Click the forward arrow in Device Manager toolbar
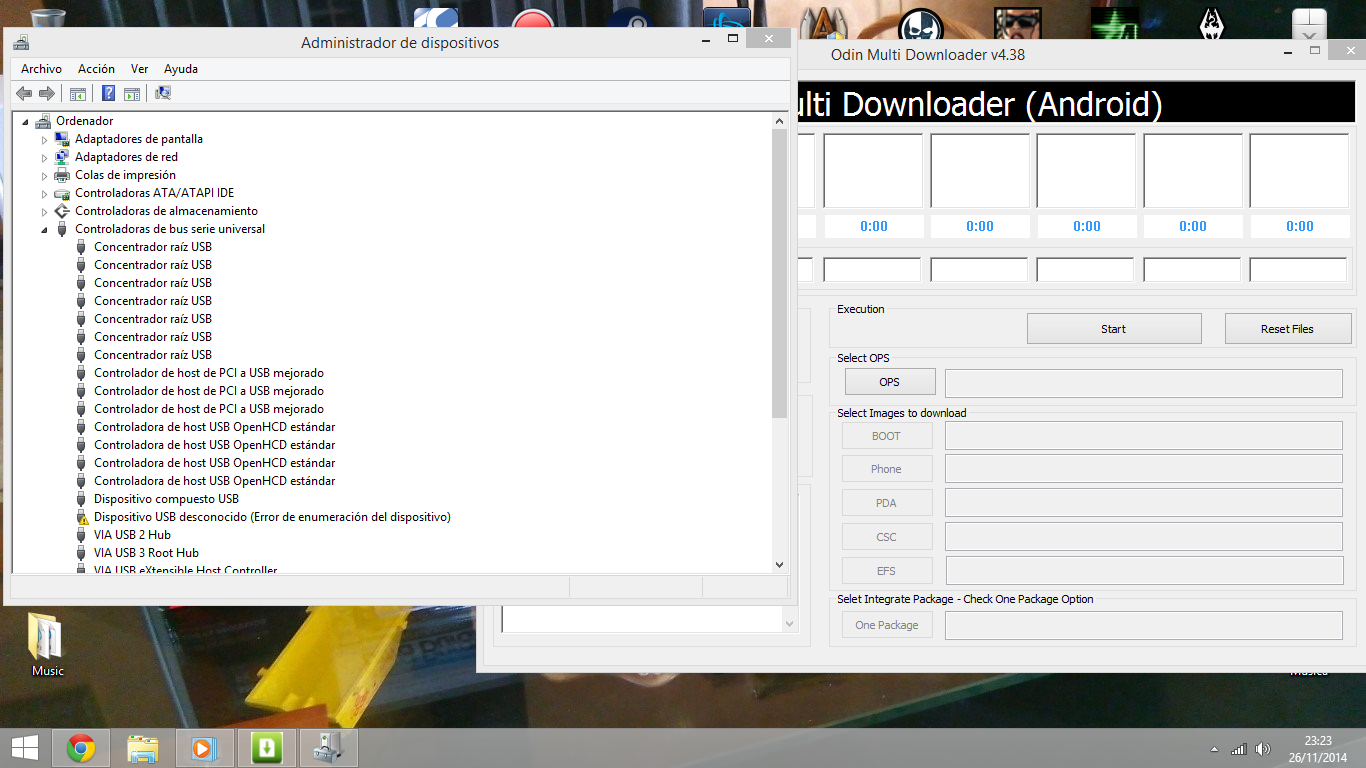This screenshot has height=768, width=1366. click(46, 93)
